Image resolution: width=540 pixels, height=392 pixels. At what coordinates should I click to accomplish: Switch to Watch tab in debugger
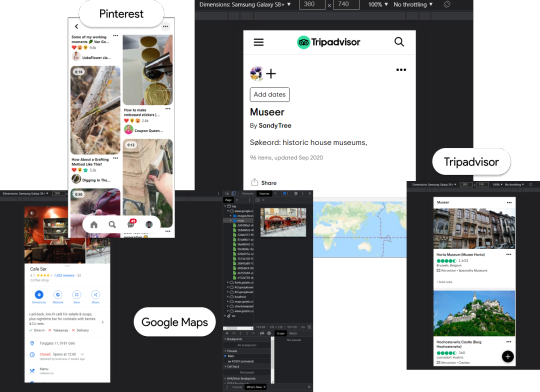(x=293, y=333)
